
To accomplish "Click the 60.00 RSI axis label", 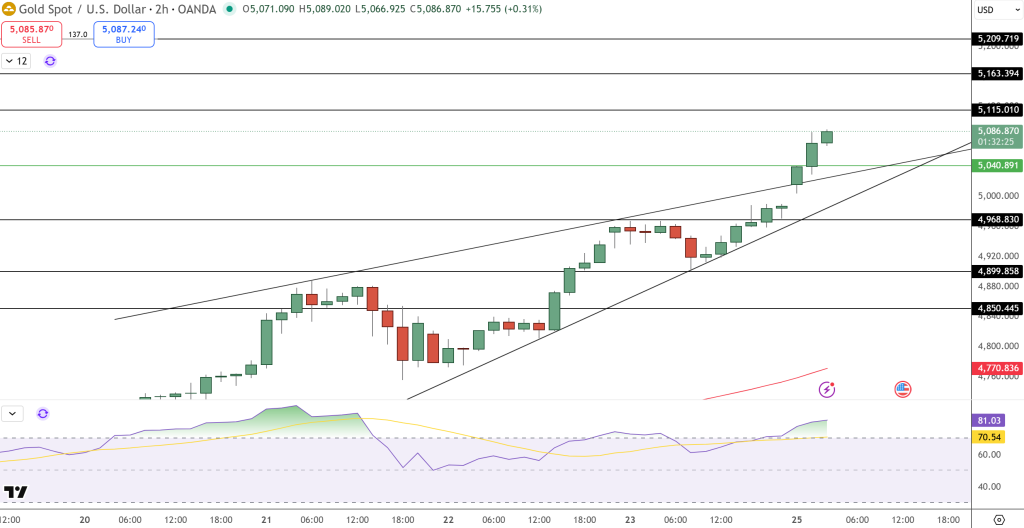I will coord(990,455).
